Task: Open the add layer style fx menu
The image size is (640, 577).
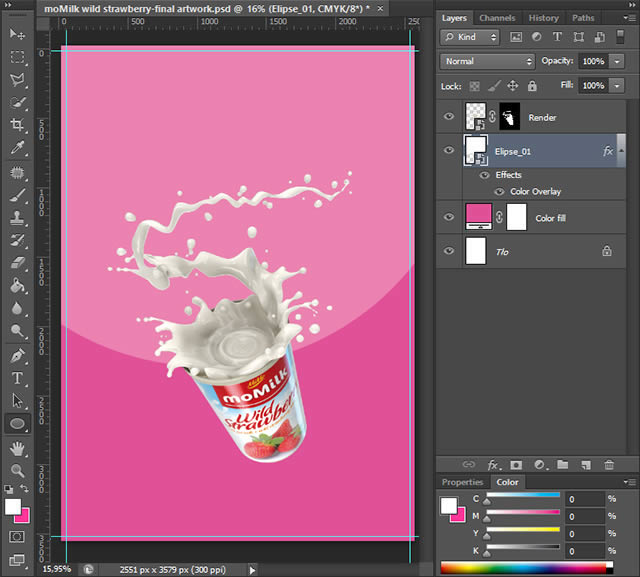Action: tap(493, 465)
